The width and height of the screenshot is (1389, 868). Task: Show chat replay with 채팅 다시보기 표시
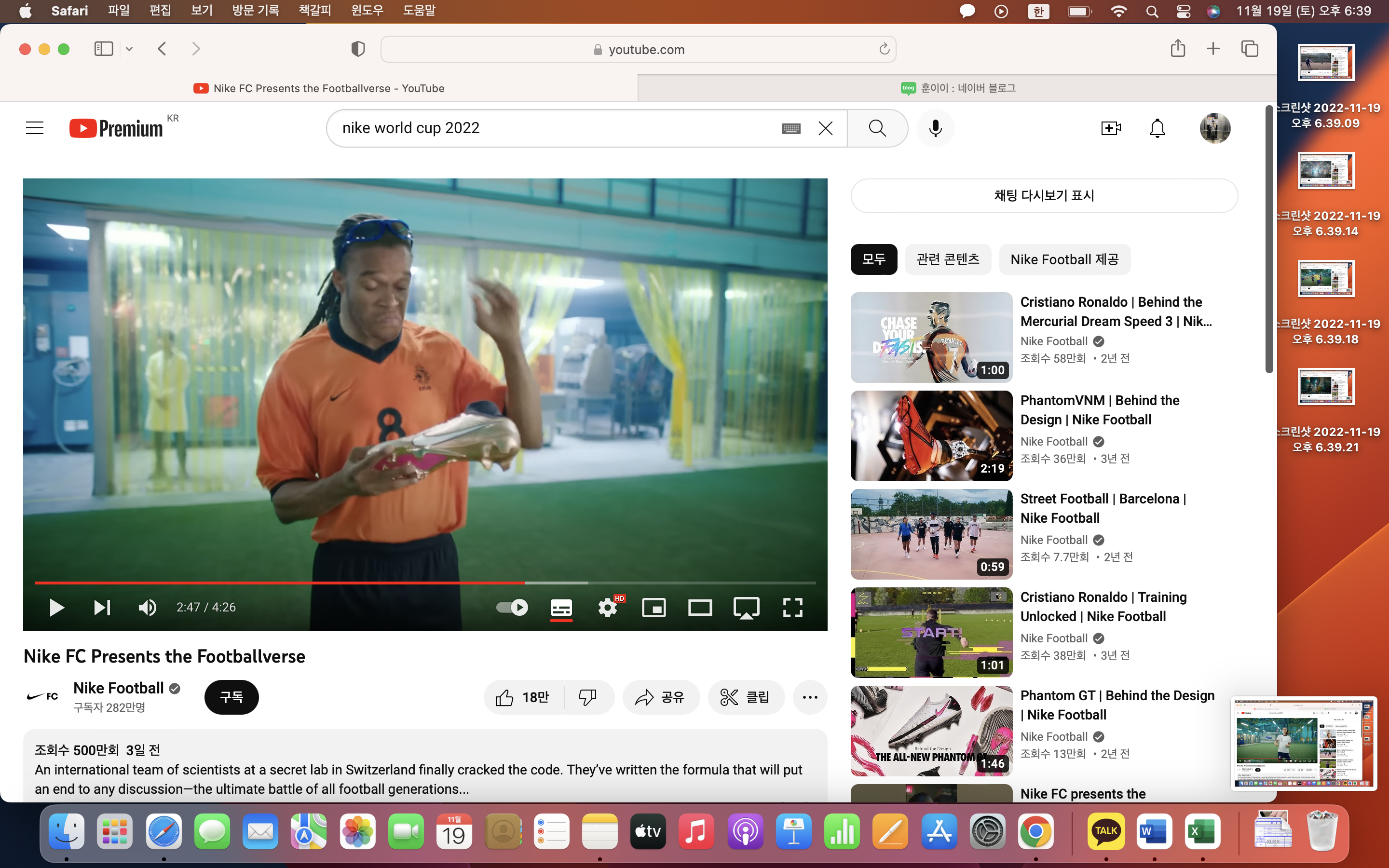[x=1044, y=196]
